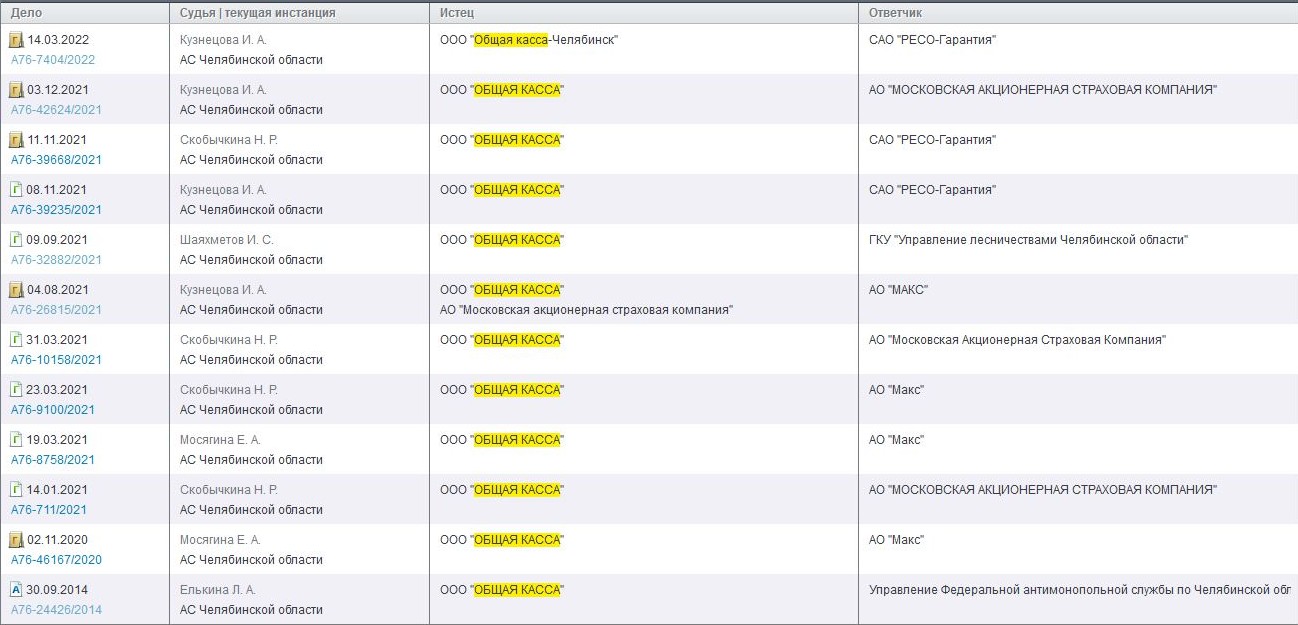Select second plaintiff АО "Московская акционерная страховая компания"
This screenshot has height=625, width=1298.
587,310
